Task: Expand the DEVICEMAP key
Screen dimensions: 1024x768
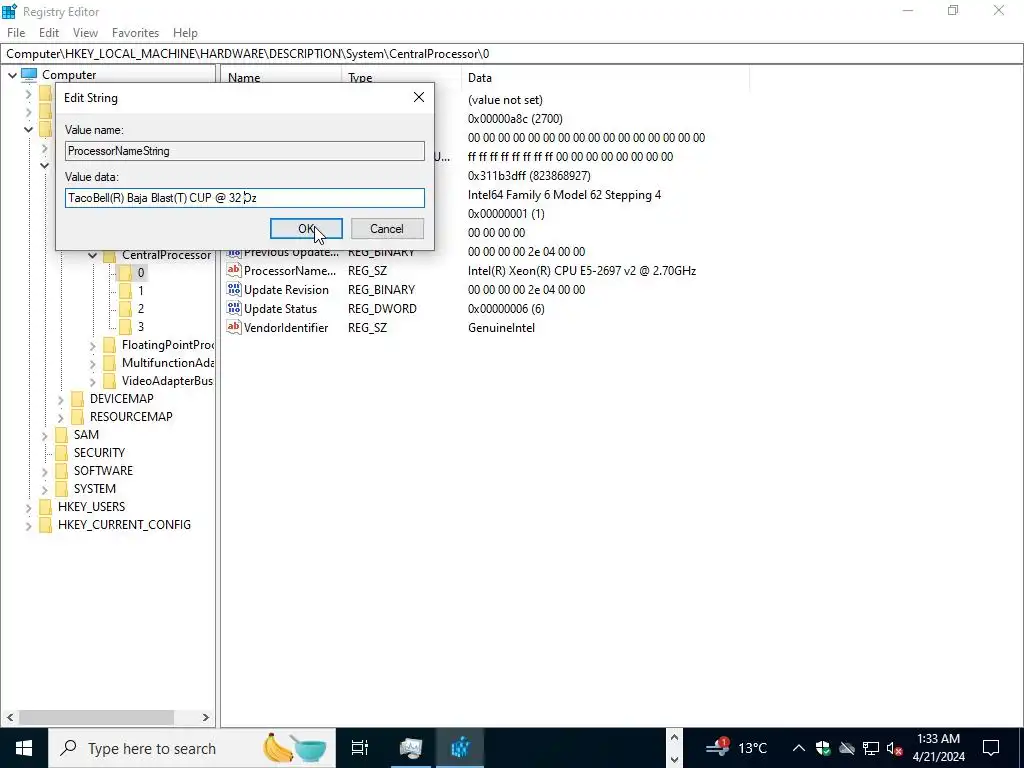Action: [x=61, y=399]
